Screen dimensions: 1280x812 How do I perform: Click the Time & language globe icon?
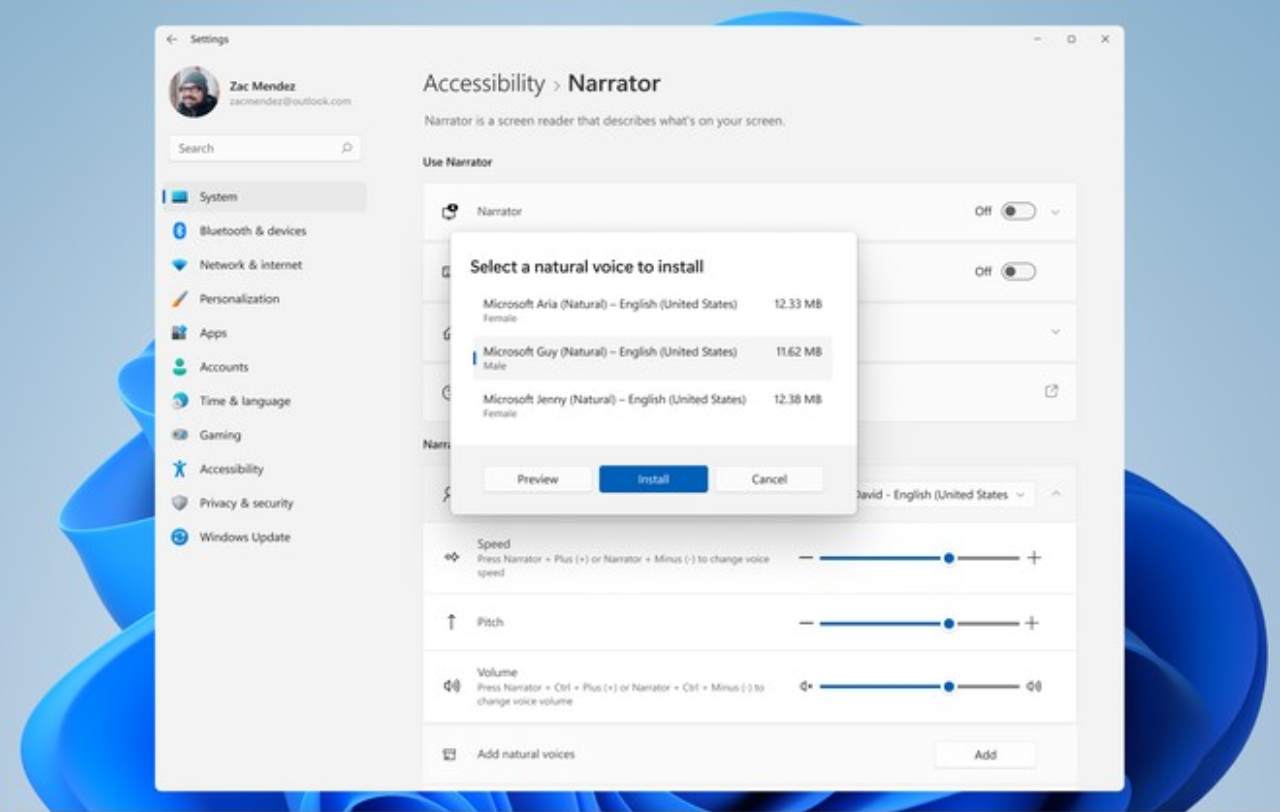[x=180, y=401]
